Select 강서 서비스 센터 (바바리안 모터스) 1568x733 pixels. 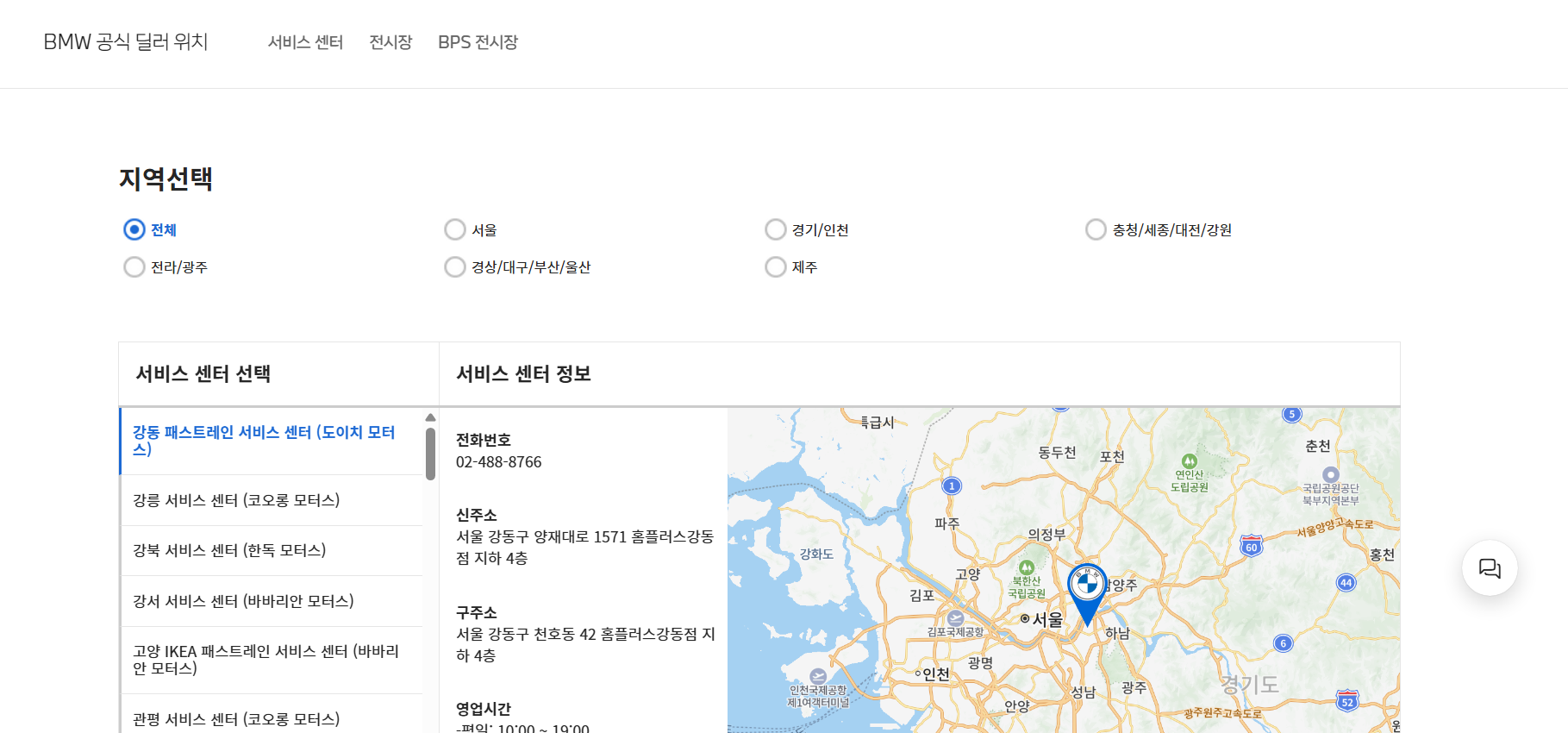click(x=272, y=601)
